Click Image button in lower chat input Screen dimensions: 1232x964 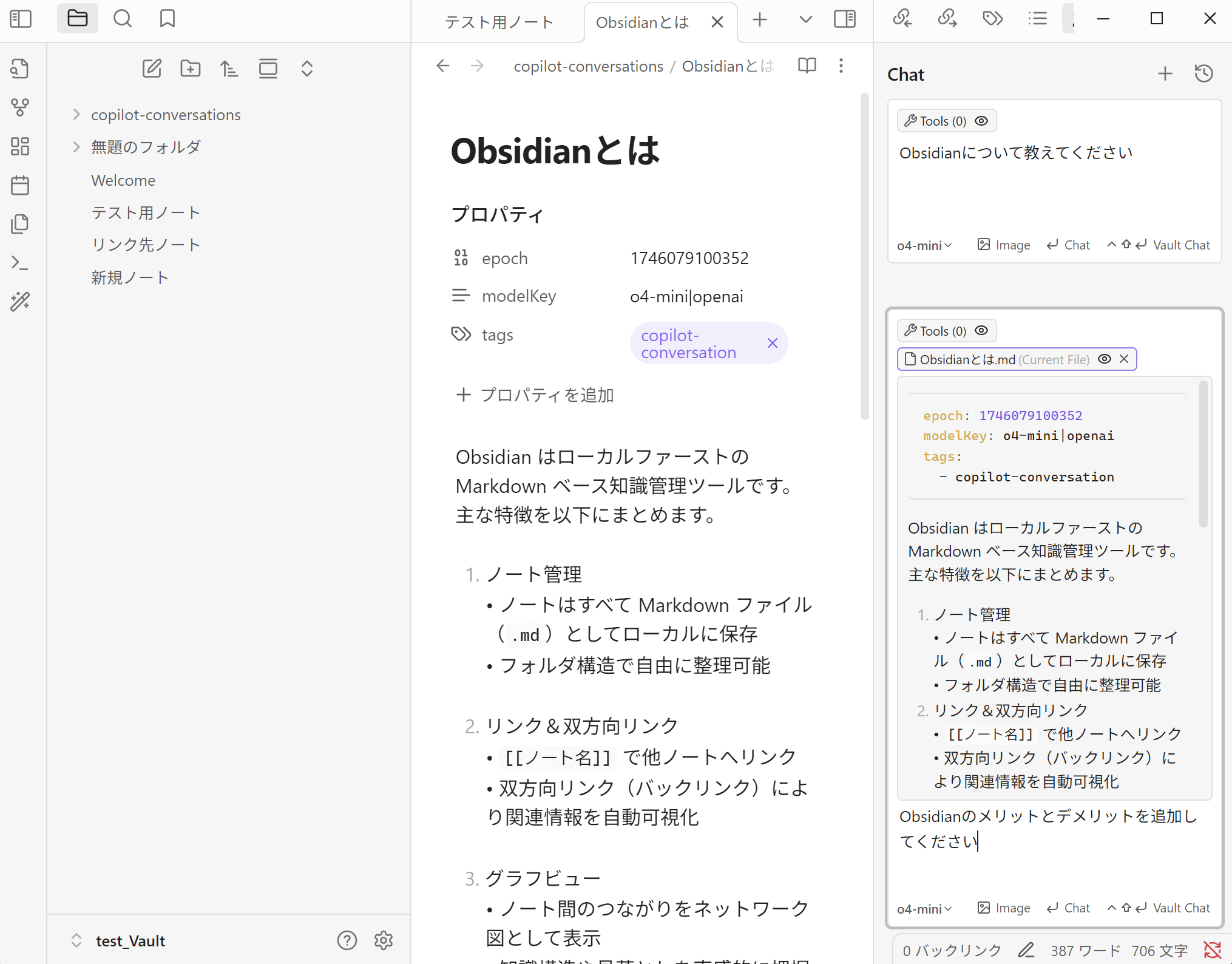[x=1004, y=908]
